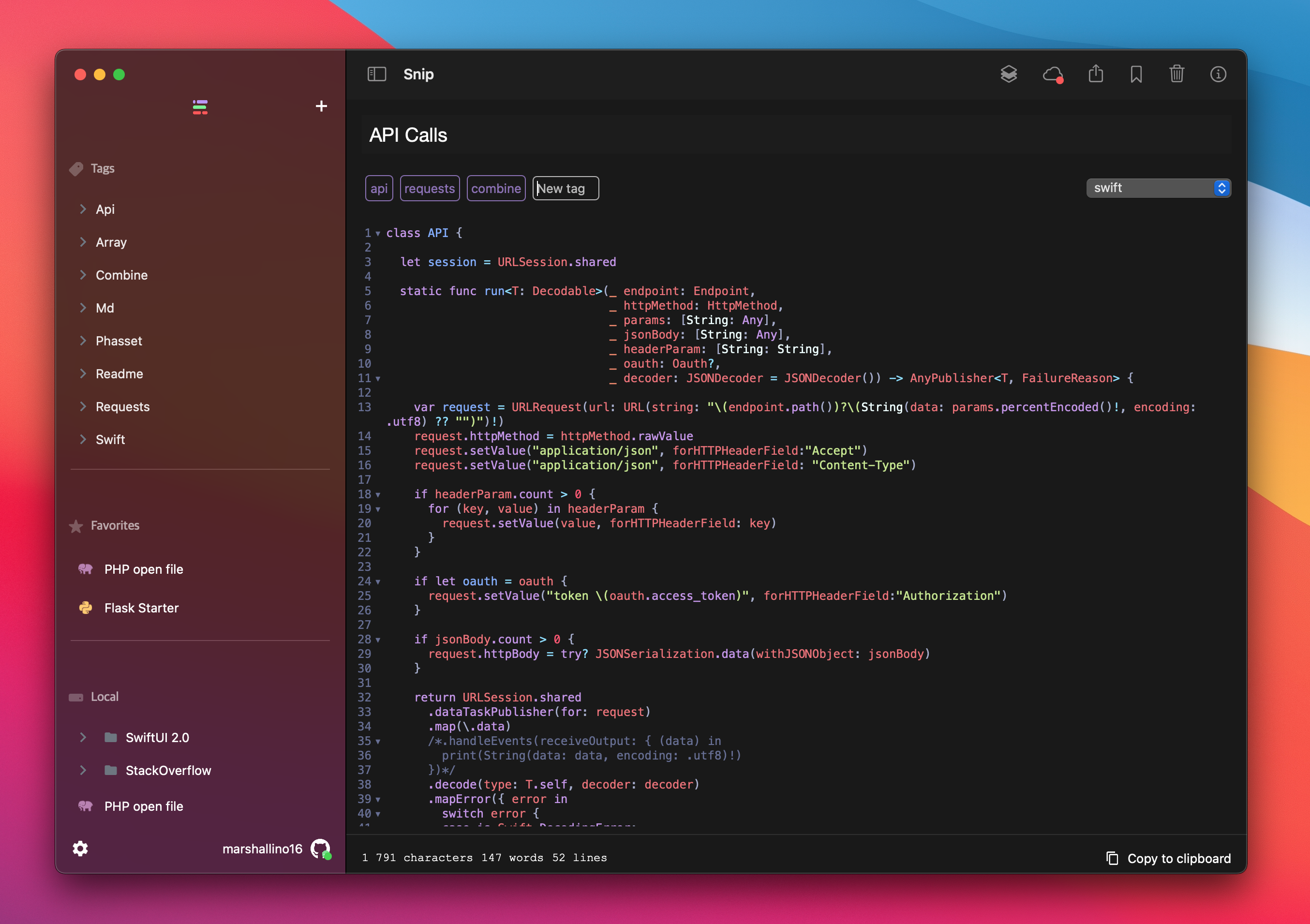Share the snippet with share icon
This screenshot has height=924, width=1310.
click(x=1096, y=74)
